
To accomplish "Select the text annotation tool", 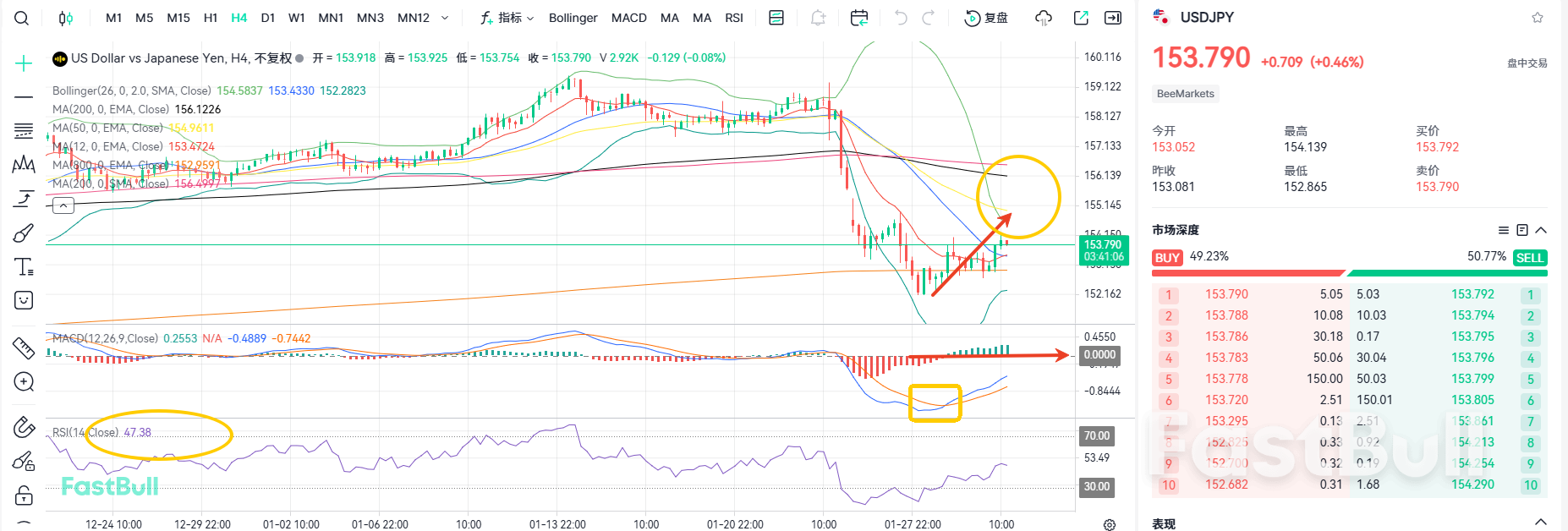I will click(25, 267).
